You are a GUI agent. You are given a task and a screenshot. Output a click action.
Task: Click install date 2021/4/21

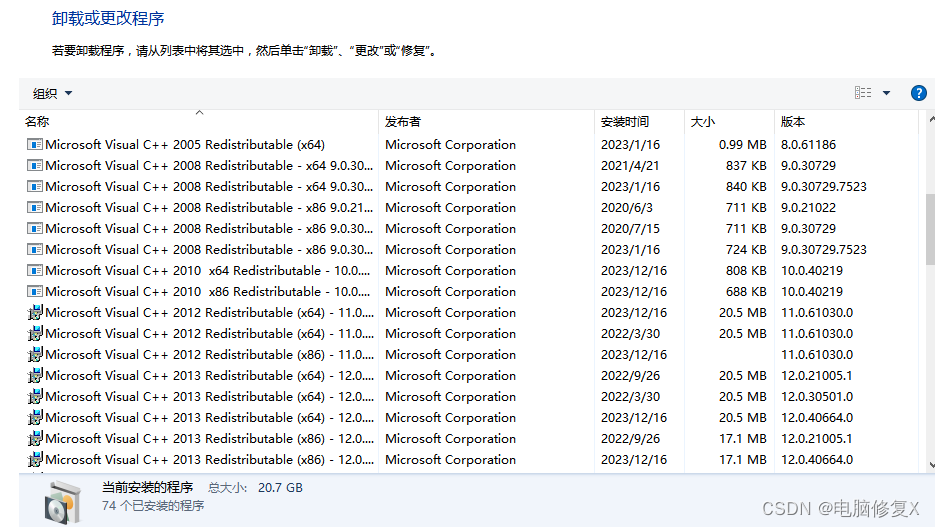tap(630, 165)
